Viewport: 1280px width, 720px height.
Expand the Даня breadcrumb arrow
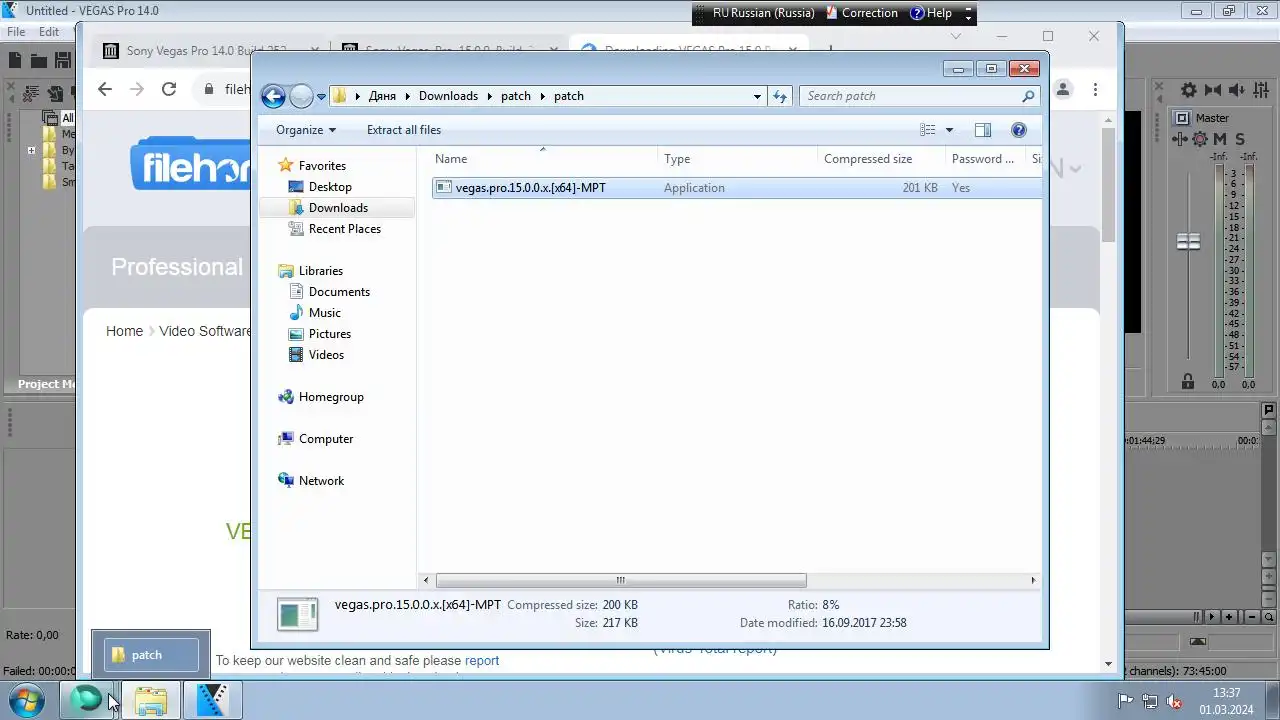pos(407,96)
